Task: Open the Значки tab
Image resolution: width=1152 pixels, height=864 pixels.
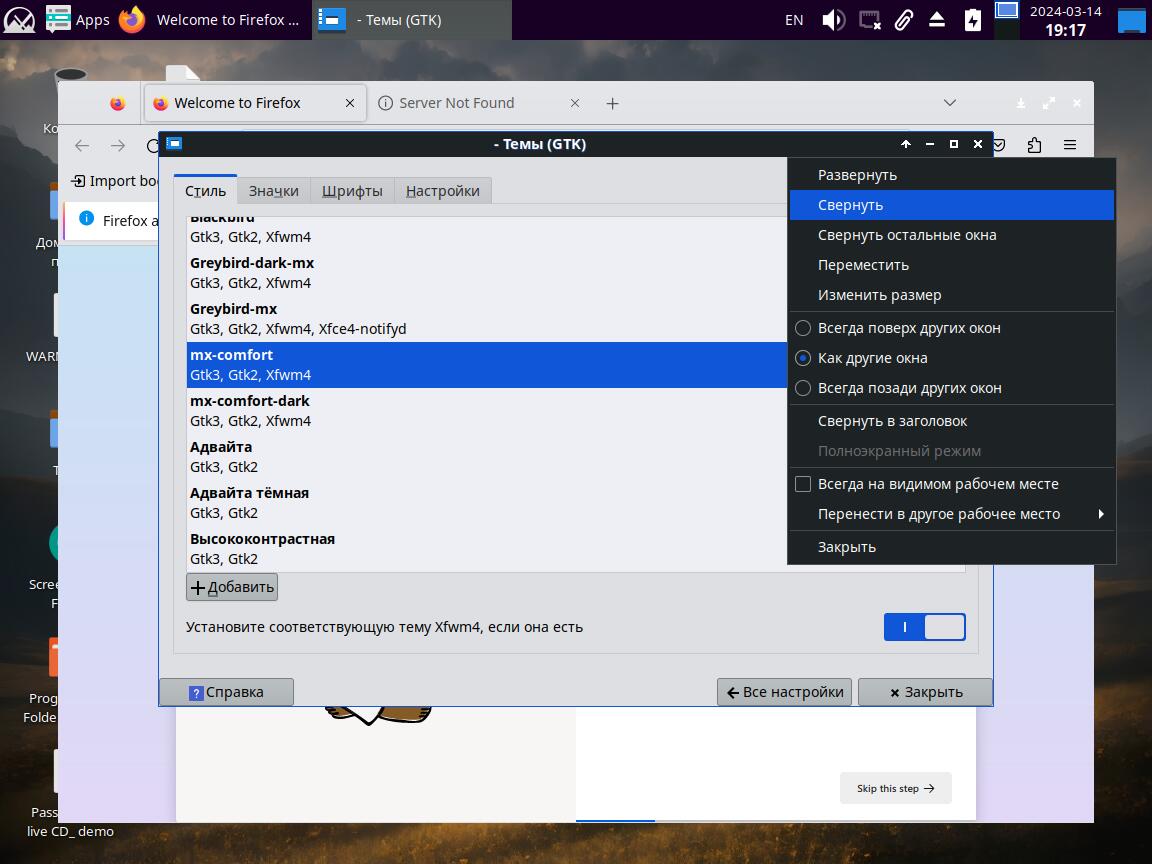Action: [273, 191]
